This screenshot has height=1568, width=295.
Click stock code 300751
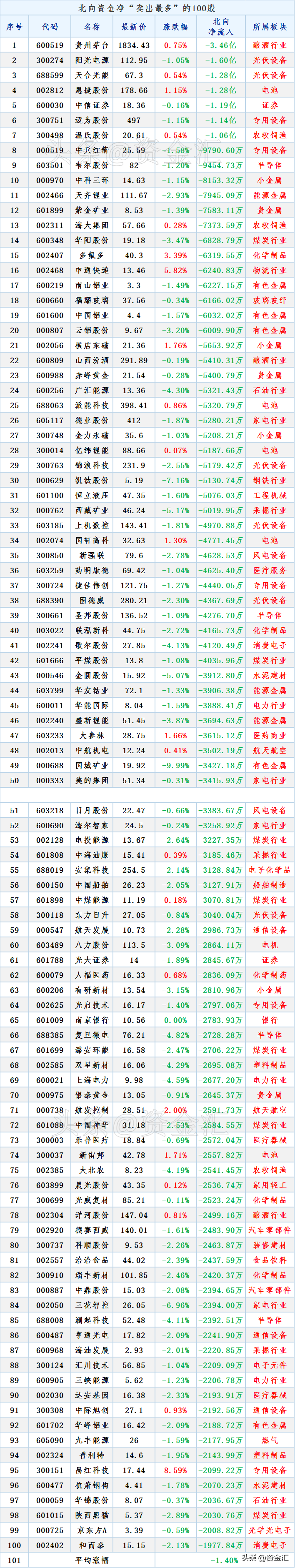click(x=50, y=120)
